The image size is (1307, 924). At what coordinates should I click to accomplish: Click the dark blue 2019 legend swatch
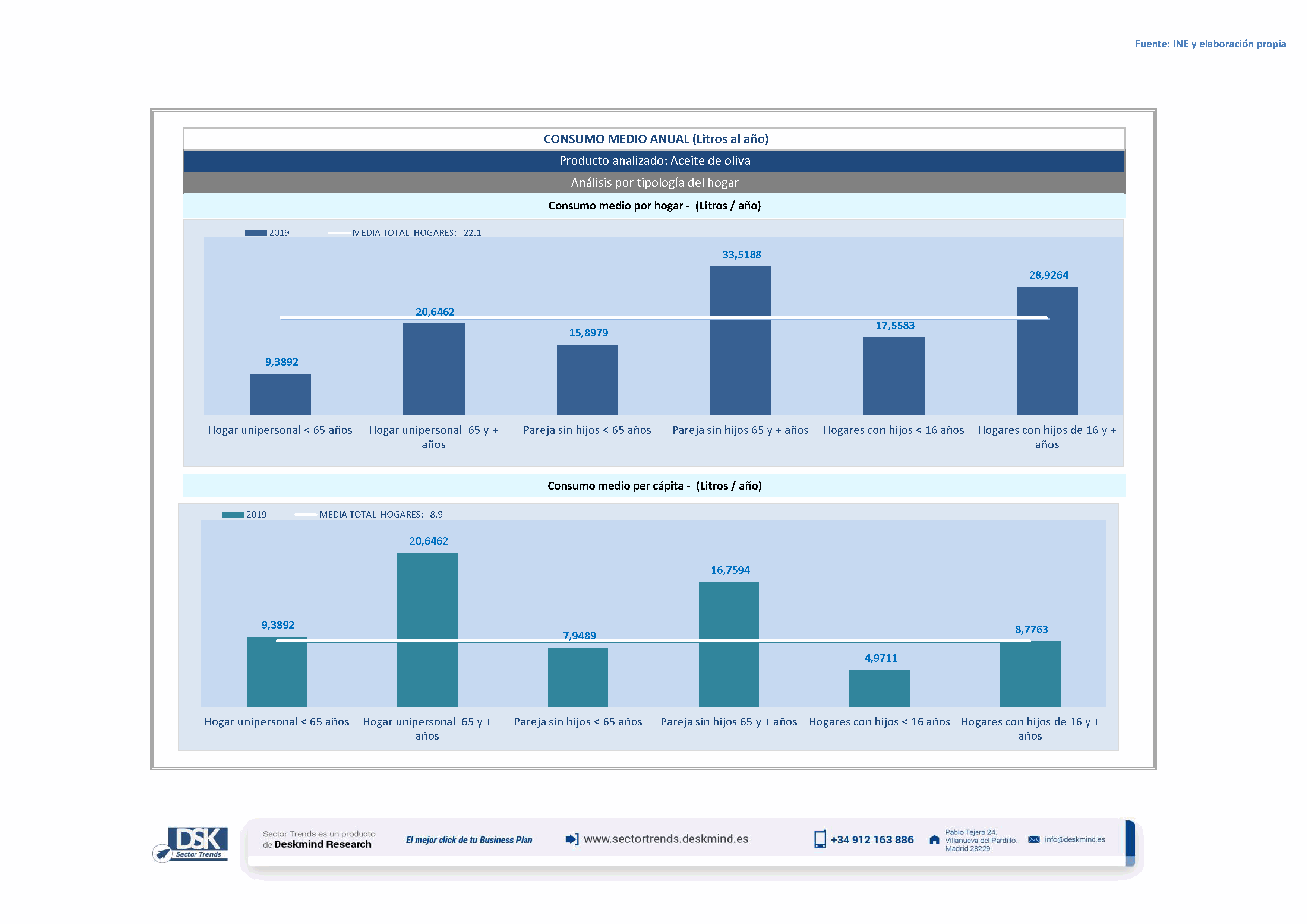click(x=256, y=233)
